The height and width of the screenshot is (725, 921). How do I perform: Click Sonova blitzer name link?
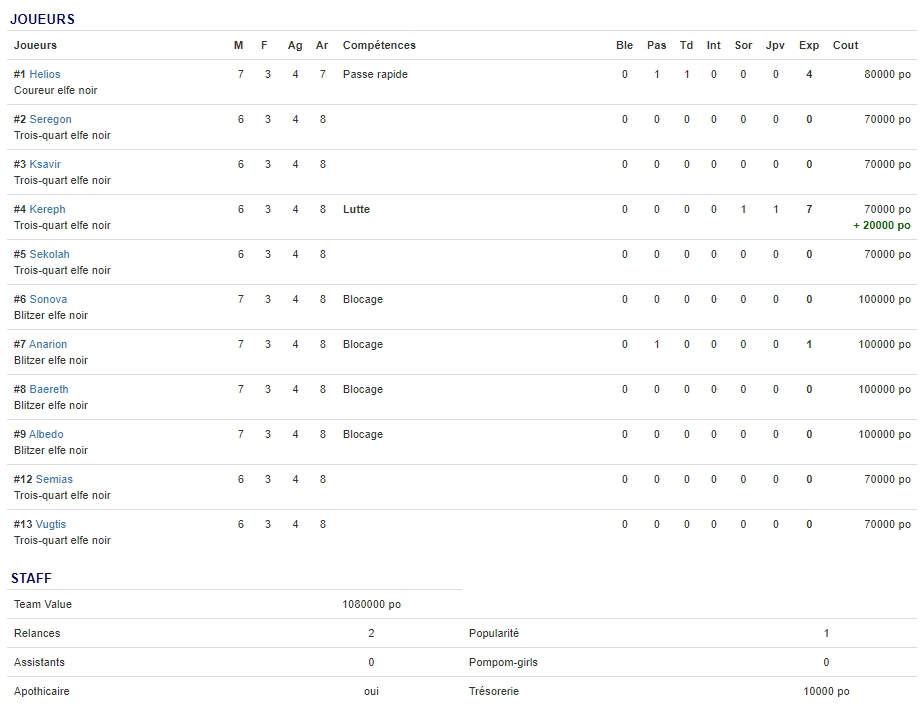48,299
